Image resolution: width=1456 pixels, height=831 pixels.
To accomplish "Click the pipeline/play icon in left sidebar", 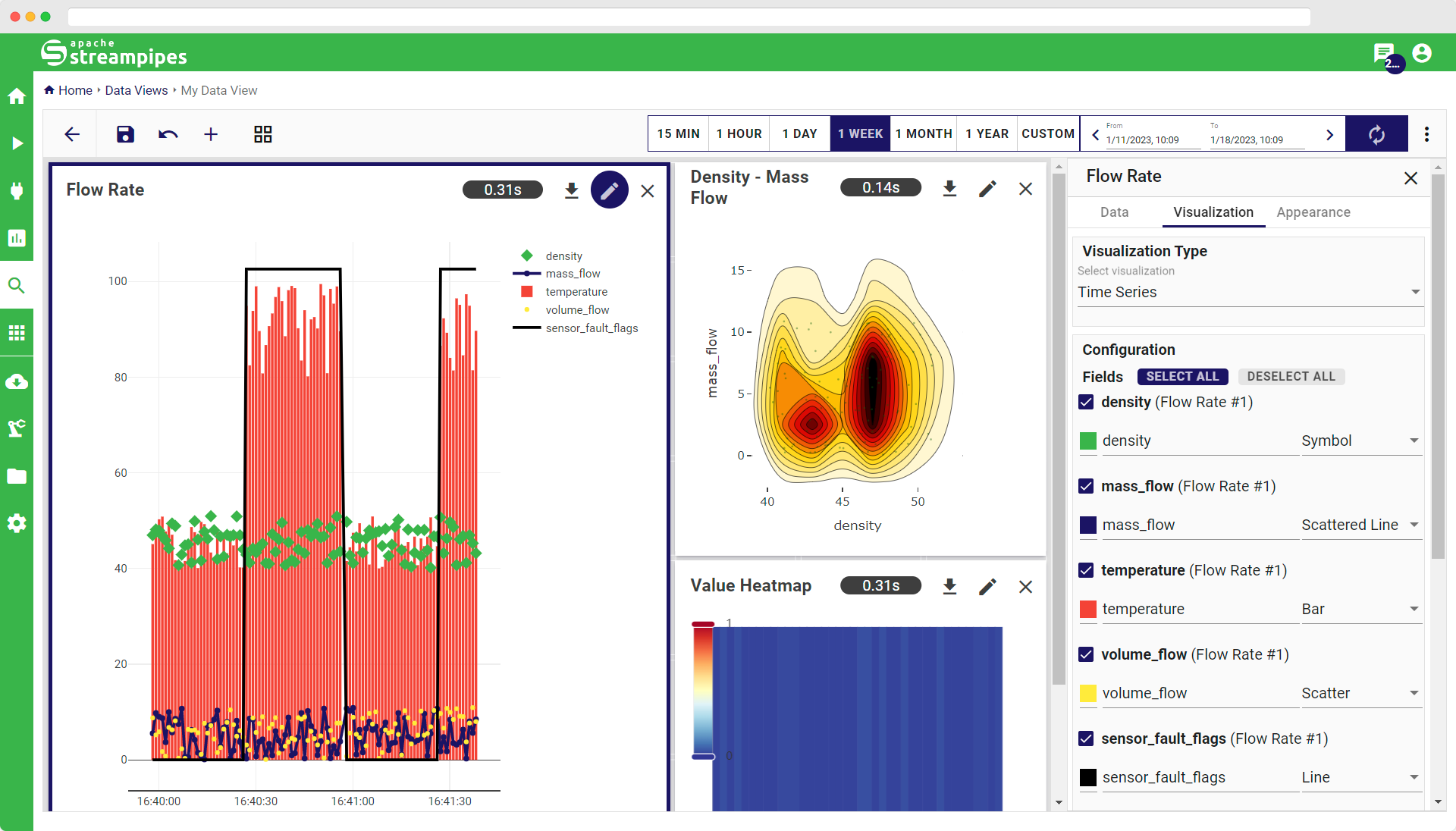I will click(19, 143).
